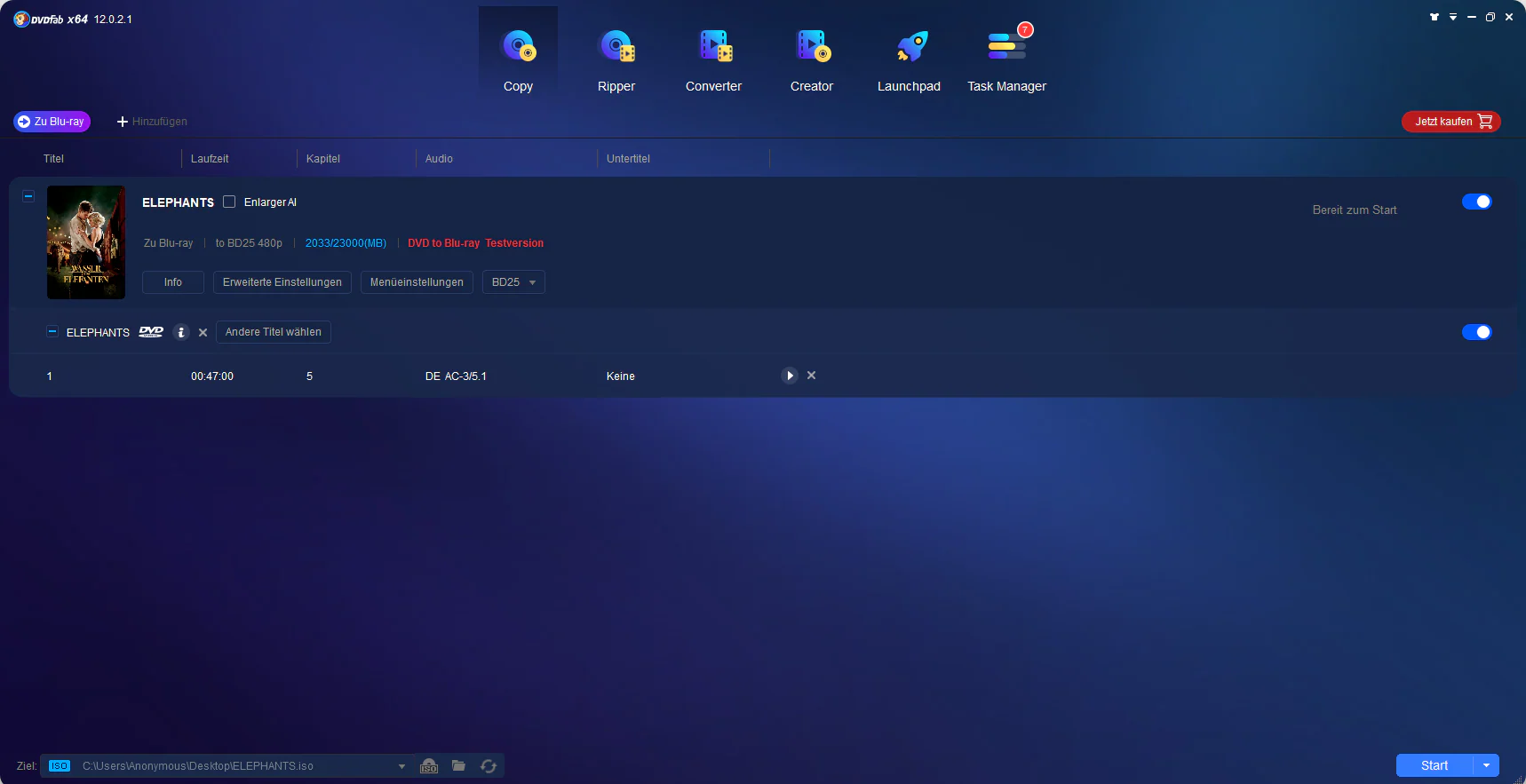
Task: Enable the Enlarger AI checkbox
Action: (229, 202)
